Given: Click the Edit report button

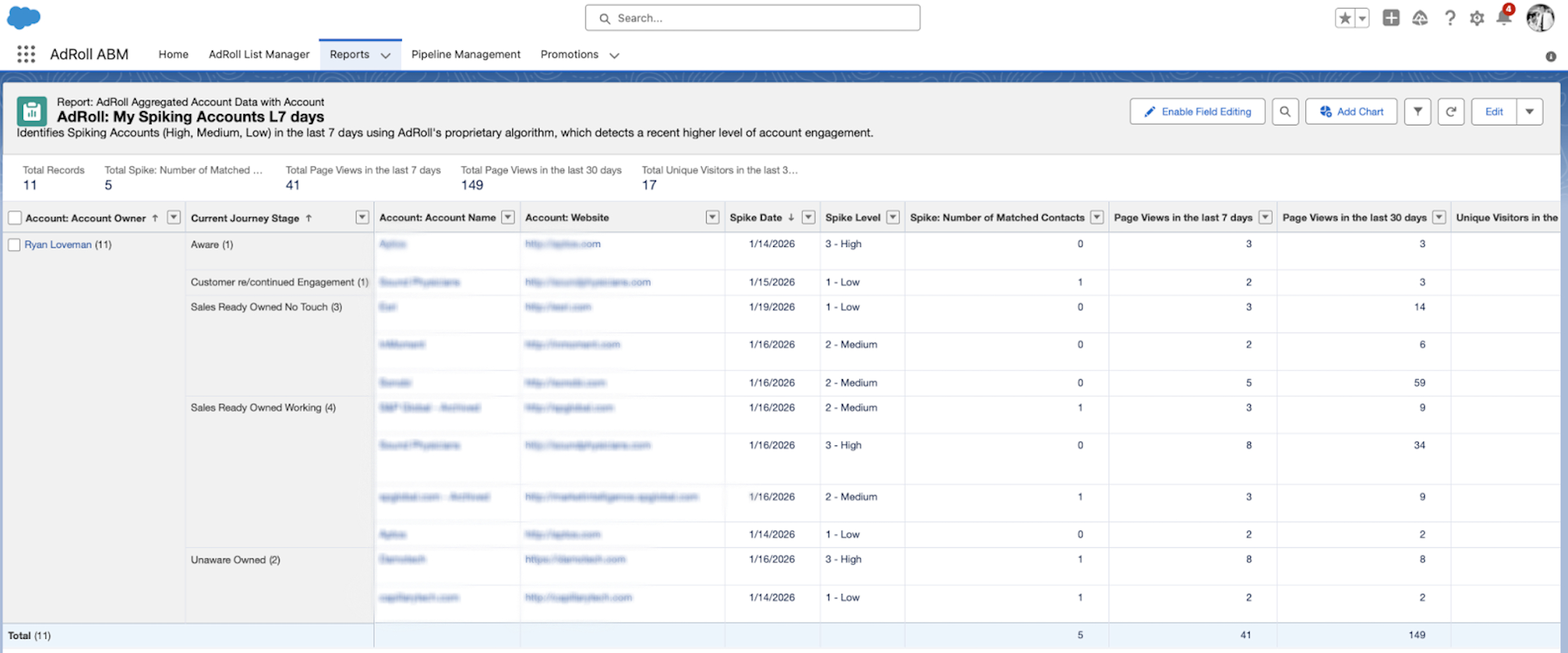Looking at the screenshot, I should pyautogui.click(x=1494, y=112).
